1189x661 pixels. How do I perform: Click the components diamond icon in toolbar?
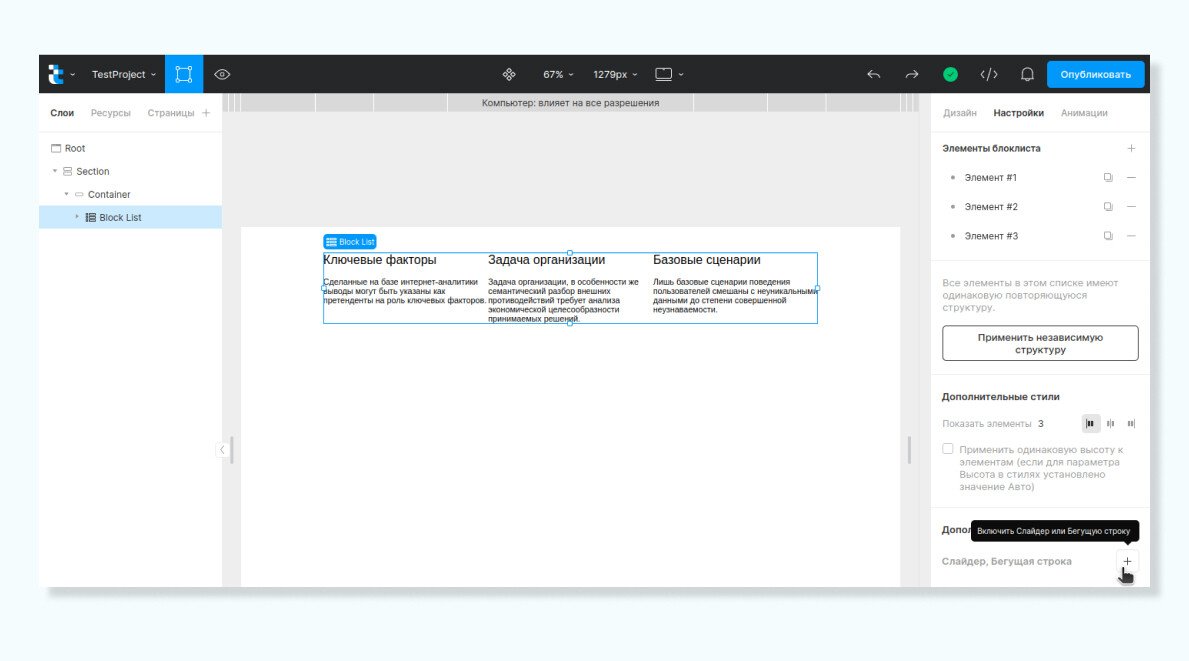coord(509,74)
